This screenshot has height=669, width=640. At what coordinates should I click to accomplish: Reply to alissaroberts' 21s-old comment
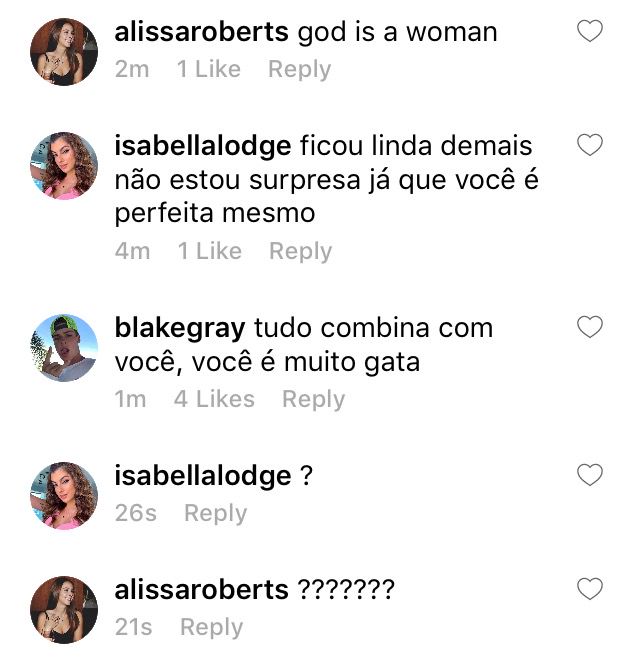[x=212, y=627]
